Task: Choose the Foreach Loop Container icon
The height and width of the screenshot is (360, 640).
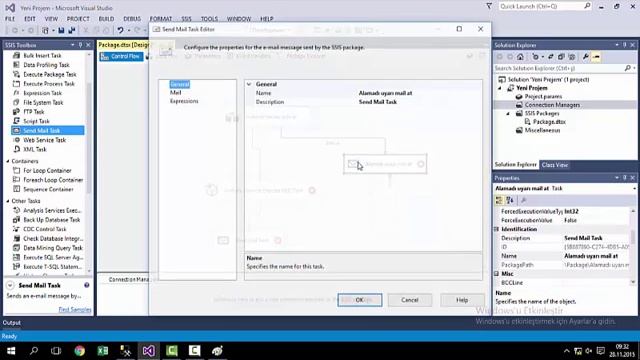Action: (x=16, y=180)
